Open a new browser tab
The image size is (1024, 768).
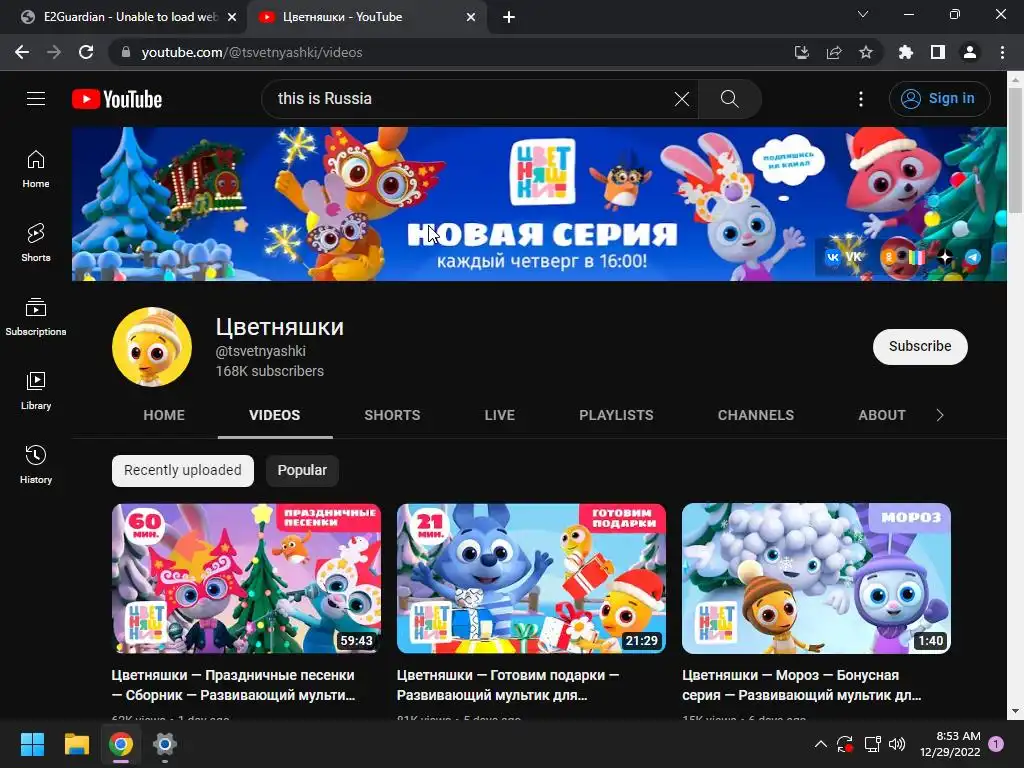coord(509,17)
